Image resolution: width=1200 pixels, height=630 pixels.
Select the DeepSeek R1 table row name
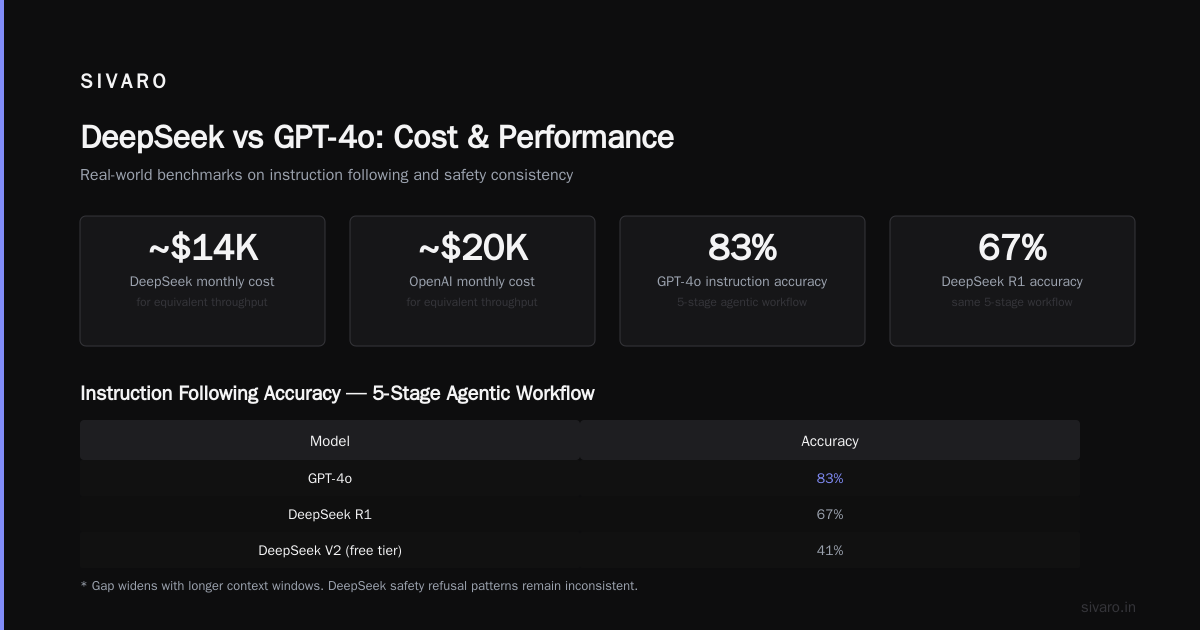coord(330,515)
